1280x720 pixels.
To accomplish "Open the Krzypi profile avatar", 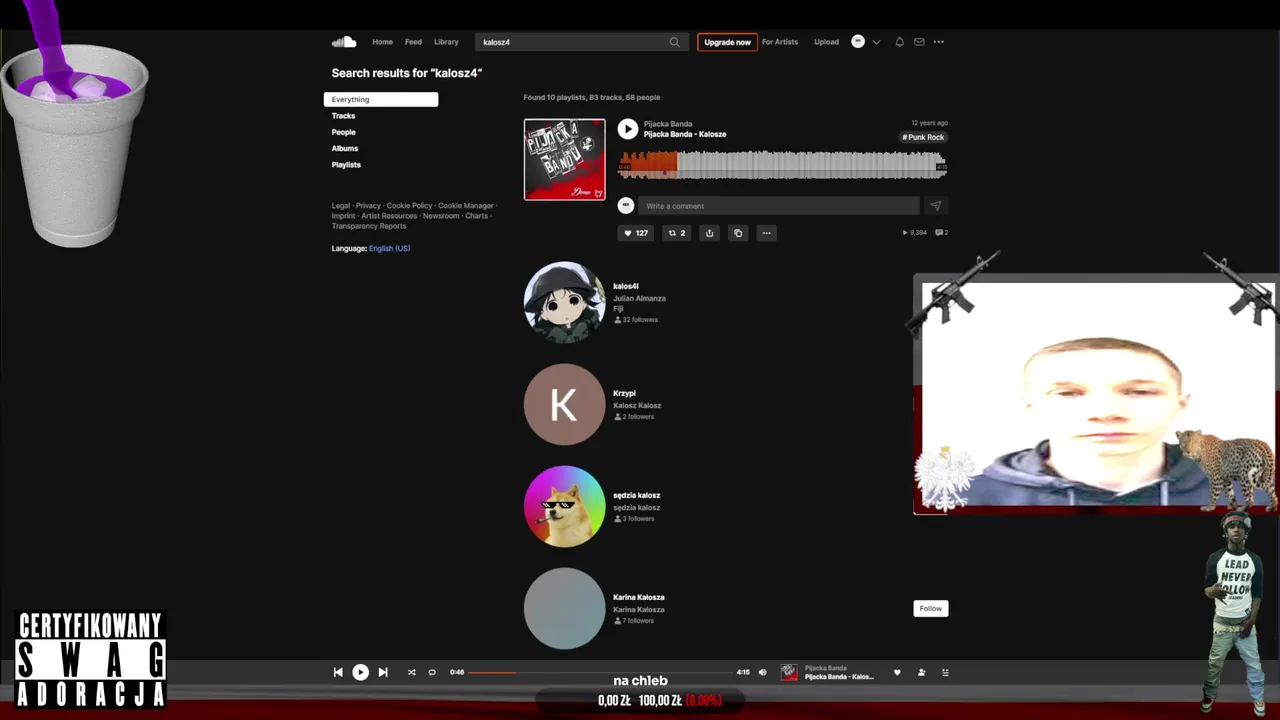I will (x=564, y=404).
